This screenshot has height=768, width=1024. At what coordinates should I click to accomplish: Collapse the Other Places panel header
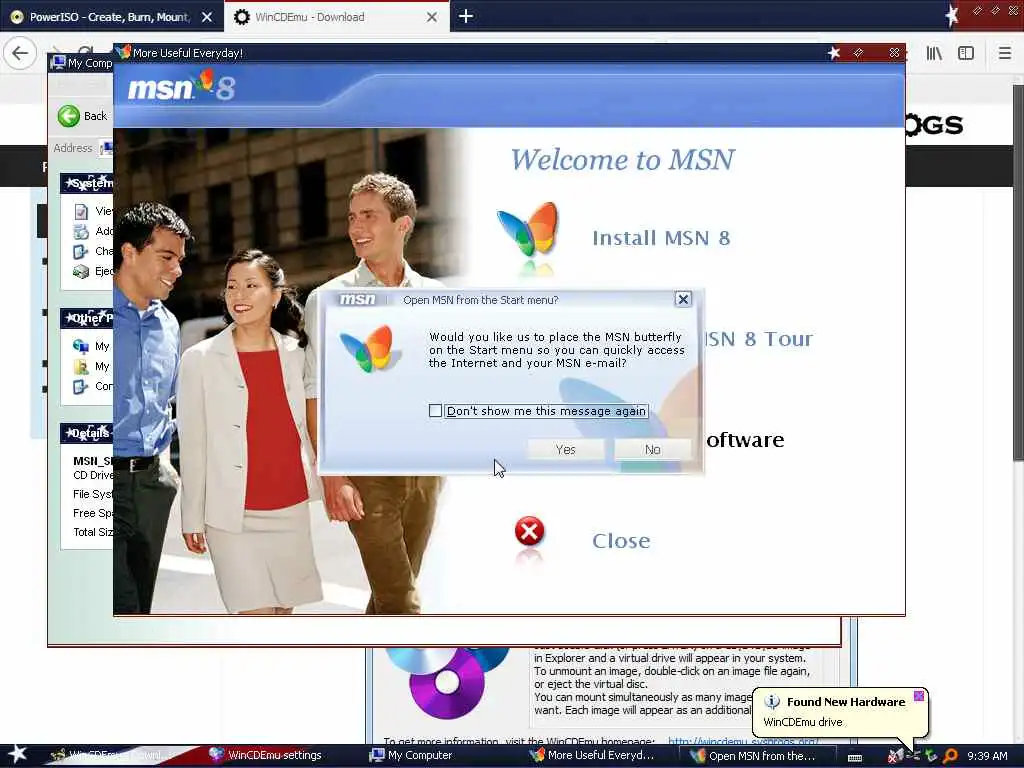pyautogui.click(x=87, y=318)
